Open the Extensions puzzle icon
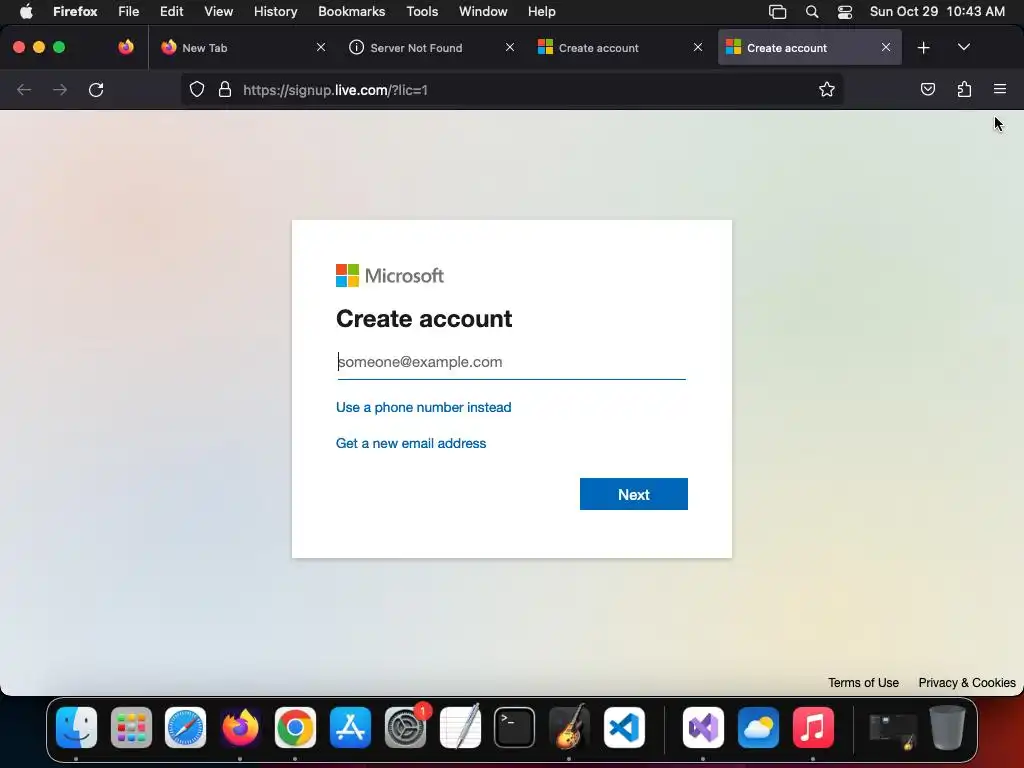 click(x=964, y=89)
